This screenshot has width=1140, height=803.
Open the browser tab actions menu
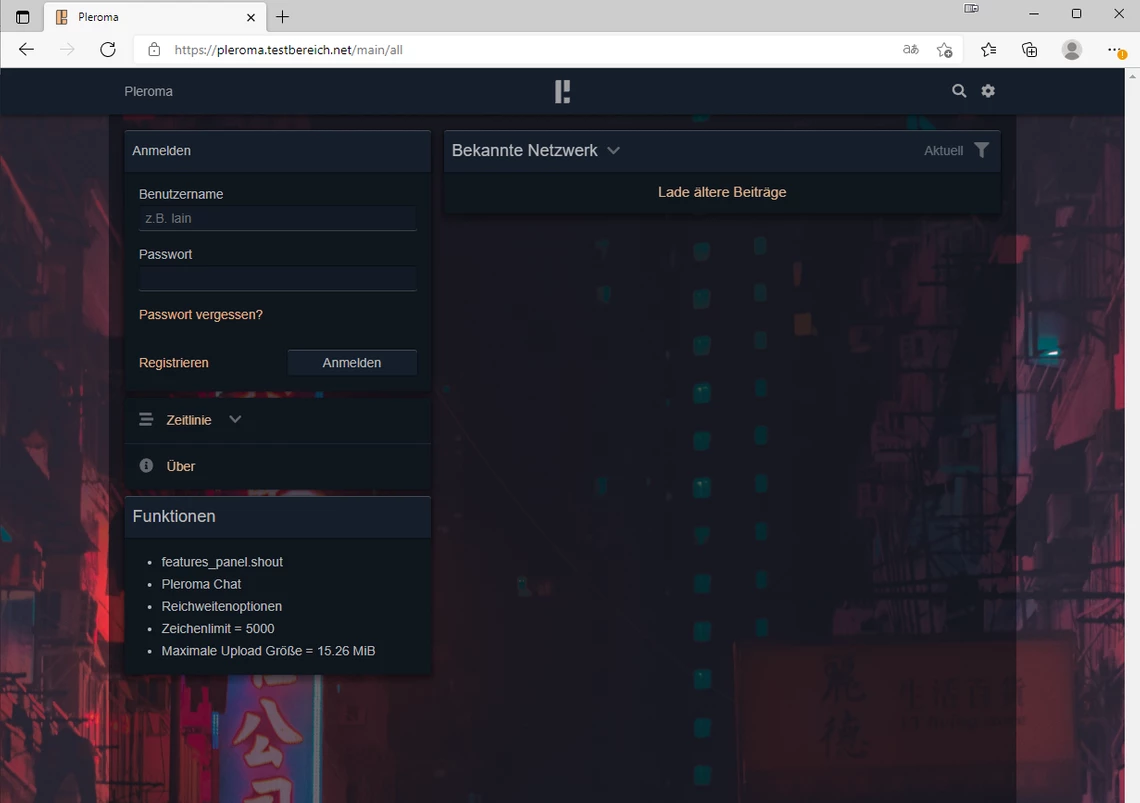23,17
